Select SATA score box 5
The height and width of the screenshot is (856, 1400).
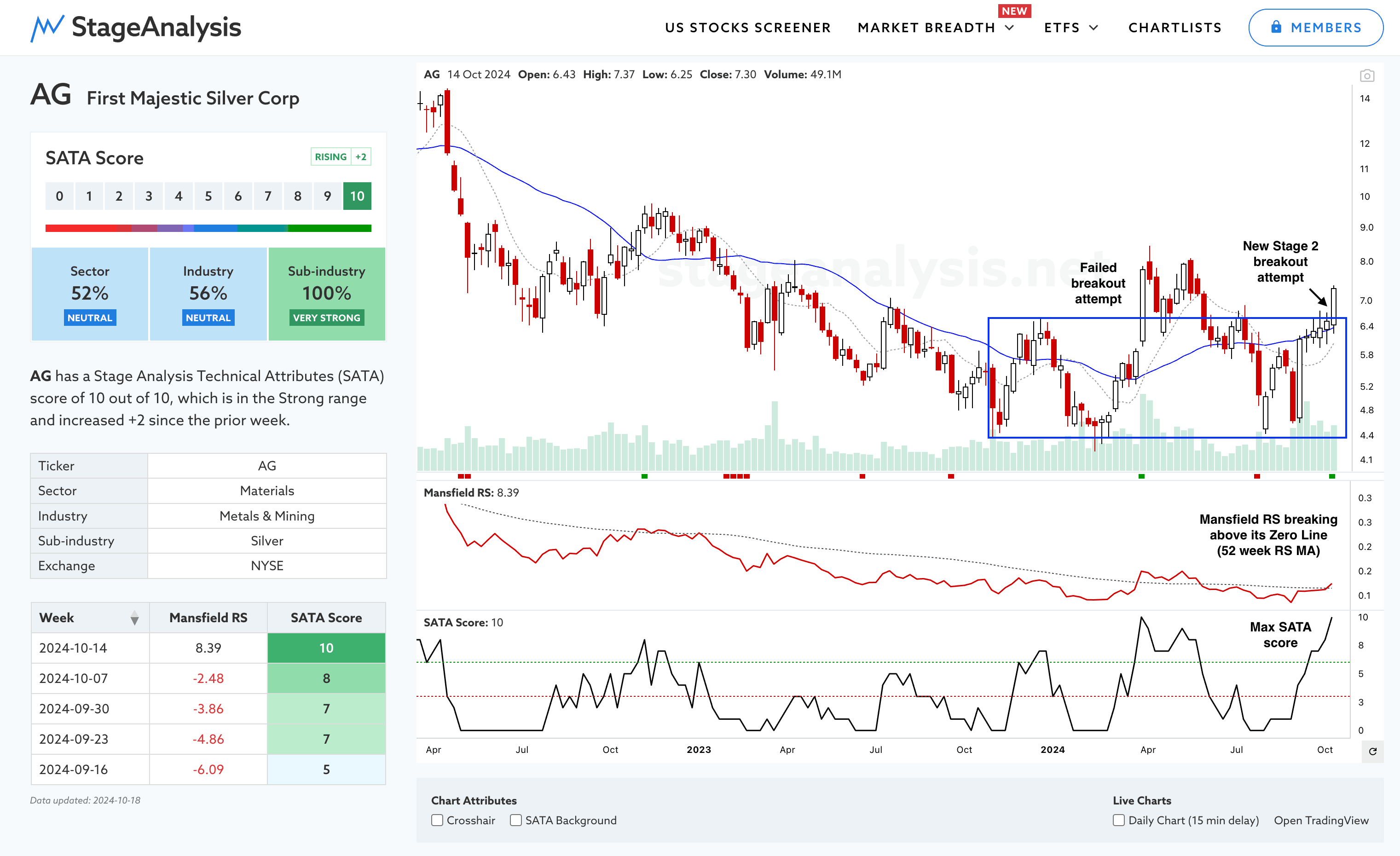[208, 196]
